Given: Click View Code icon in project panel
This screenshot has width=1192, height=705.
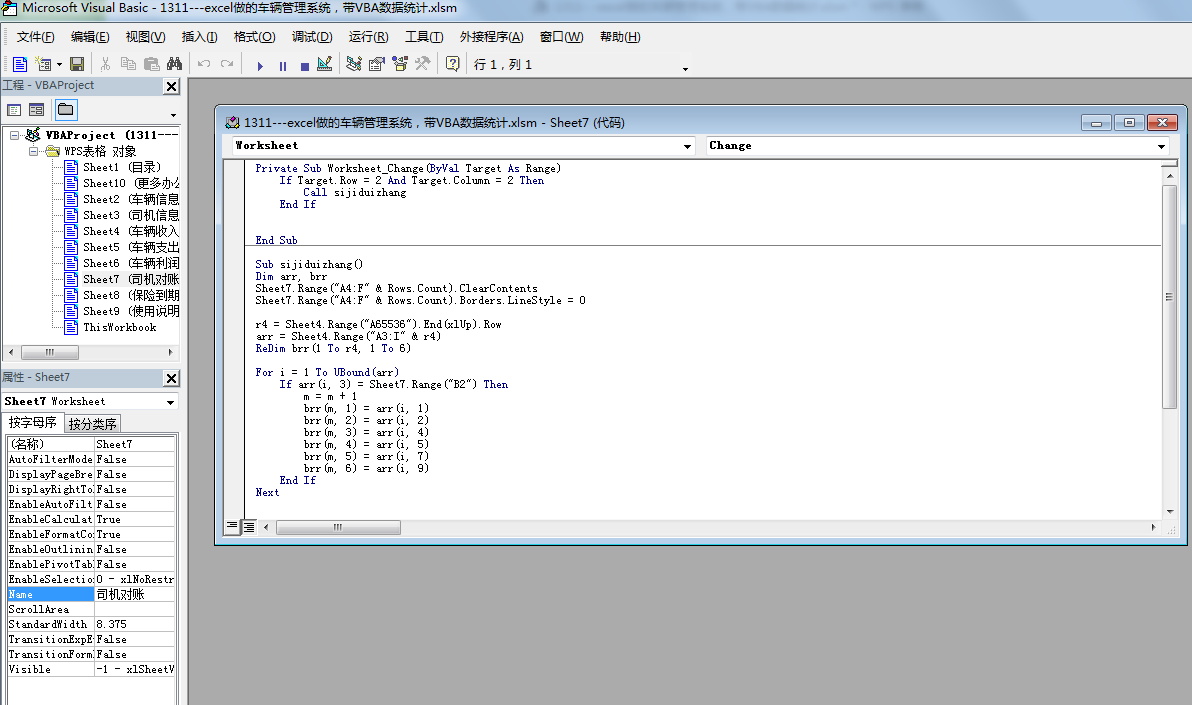Looking at the screenshot, I should coord(14,110).
